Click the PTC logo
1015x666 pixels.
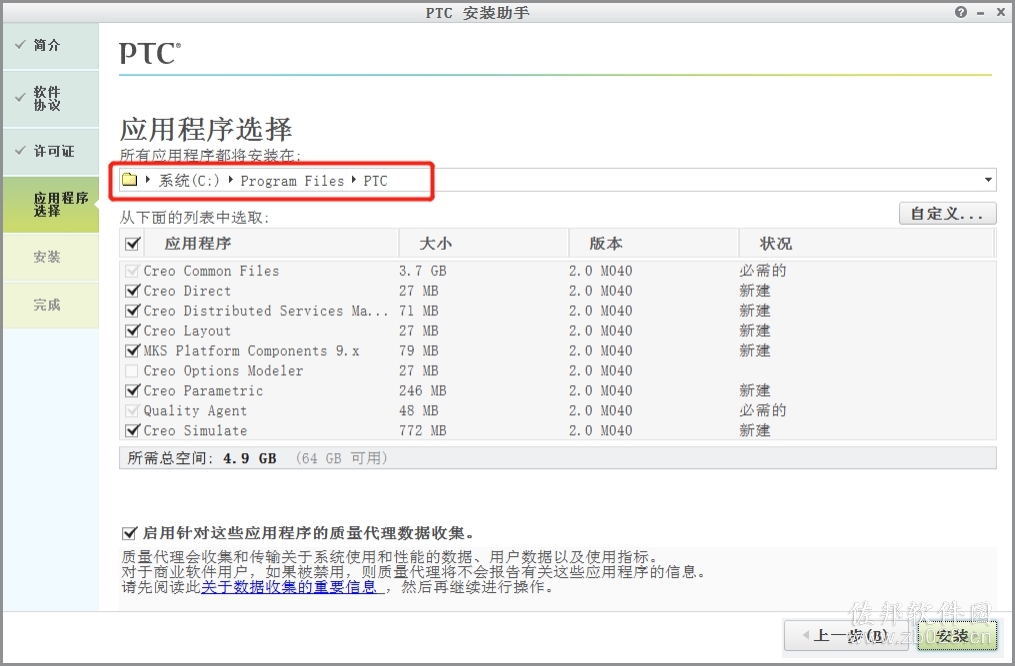(150, 54)
